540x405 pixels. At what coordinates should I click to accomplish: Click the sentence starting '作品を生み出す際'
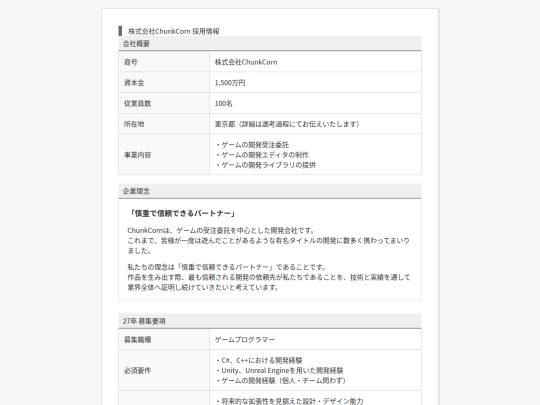269,282
